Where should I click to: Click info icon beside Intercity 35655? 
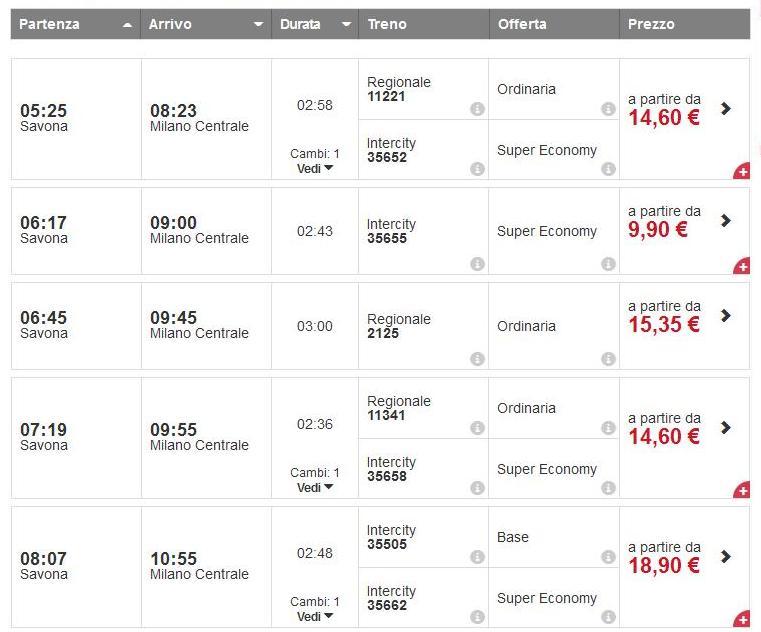click(477, 264)
